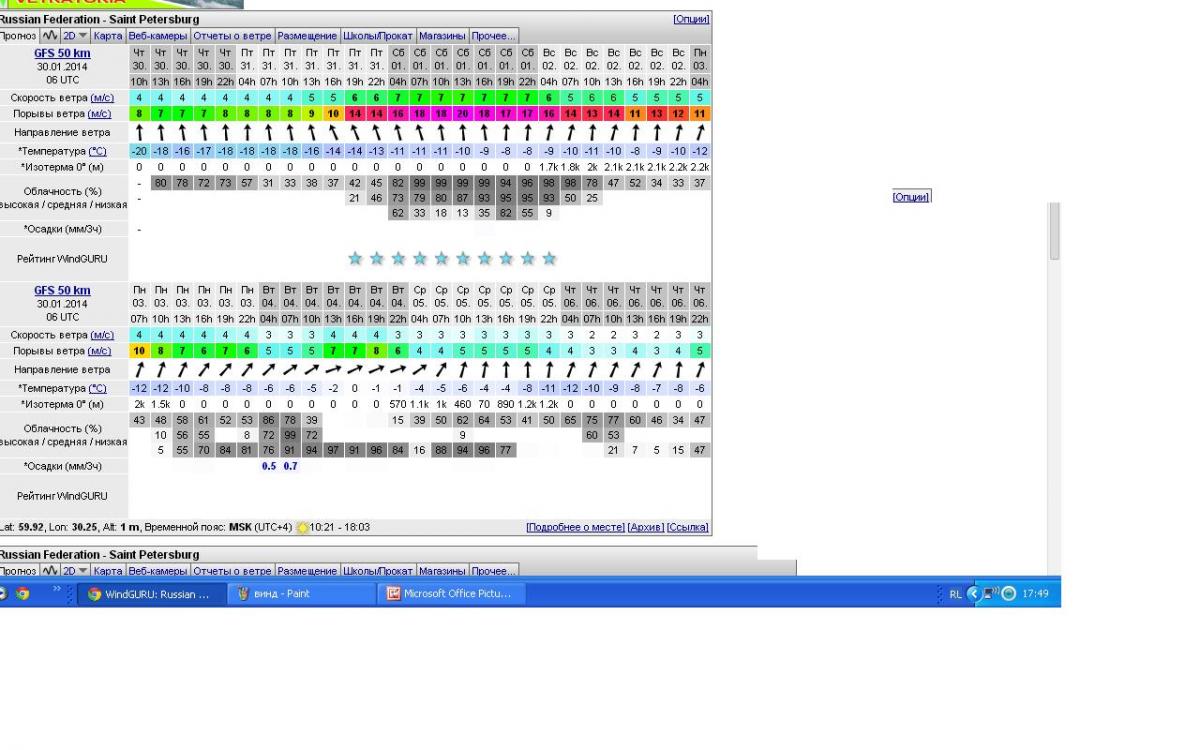1200x750 pixels.
Task: Click the Подробнее о месте link
Action: 575,527
